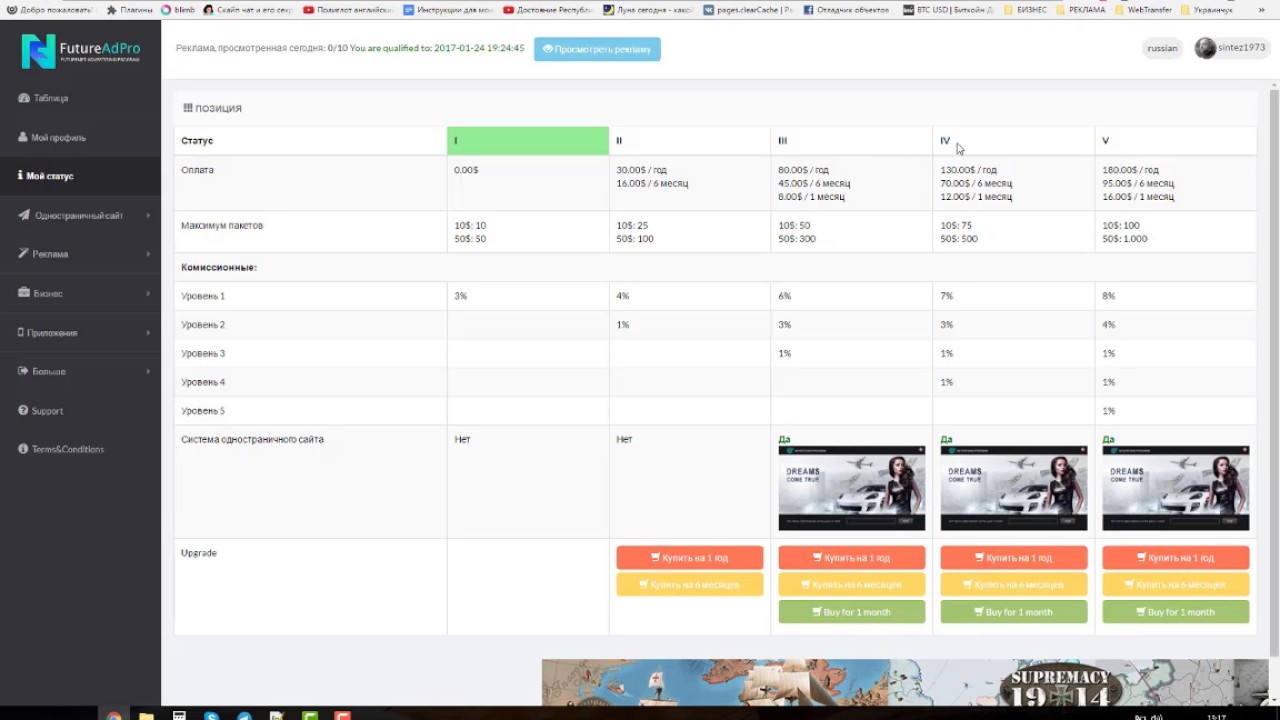The image size is (1280, 720).
Task: Expand Больше sidebar menu
Action: point(80,371)
